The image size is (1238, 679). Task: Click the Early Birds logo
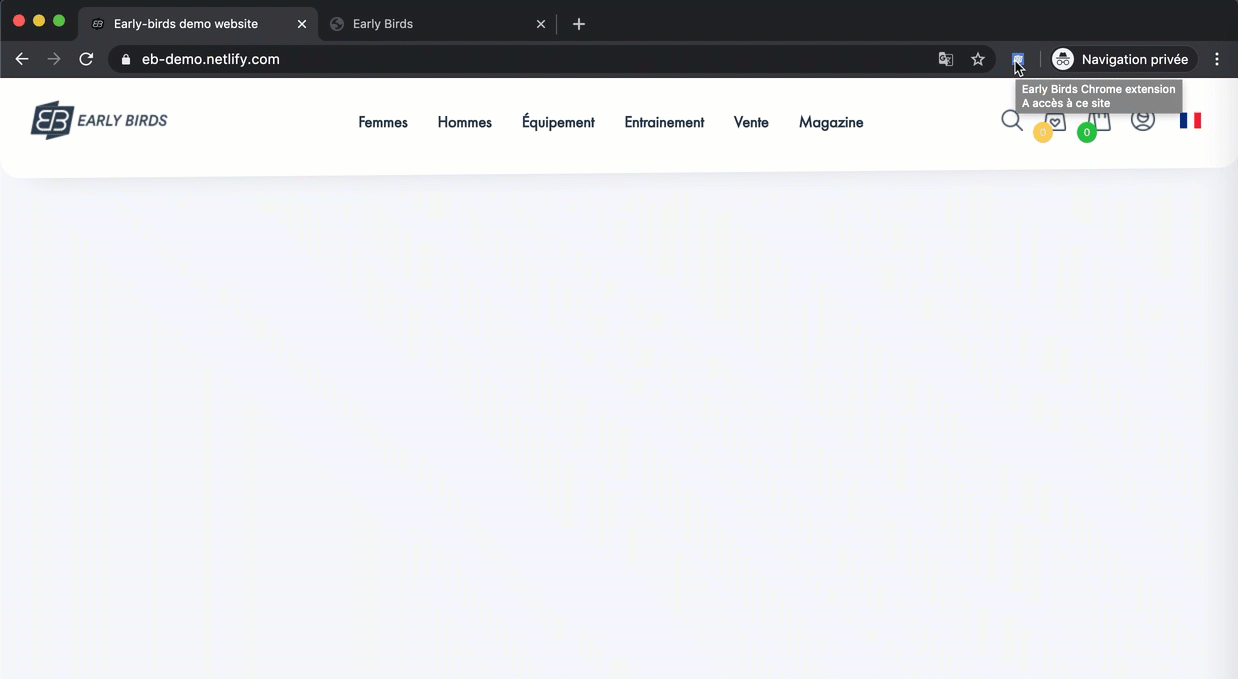click(99, 120)
